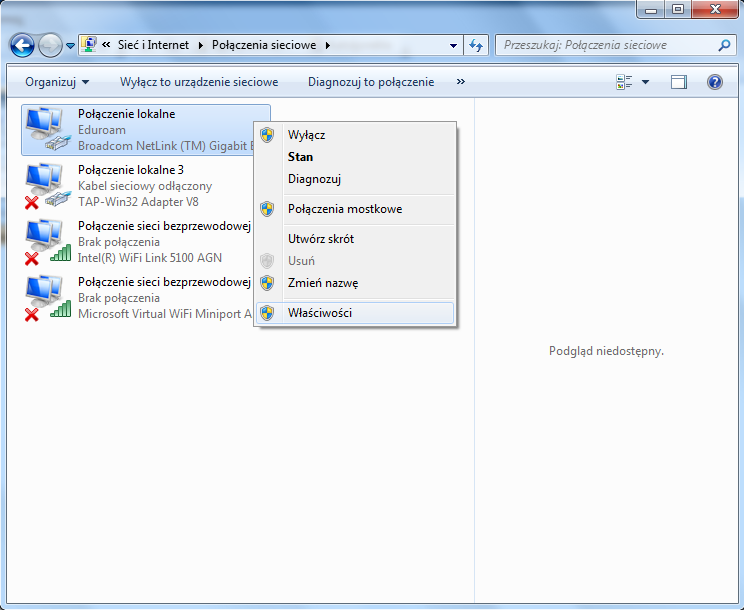
Task: Open the view options dropdown arrow
Action: click(645, 82)
